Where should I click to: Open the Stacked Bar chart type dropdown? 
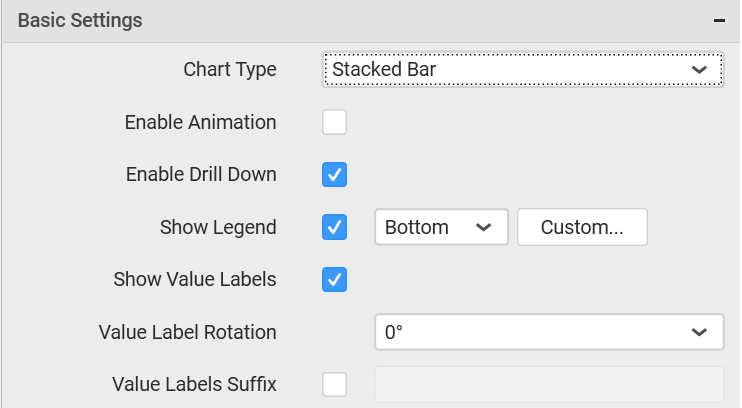[523, 70]
